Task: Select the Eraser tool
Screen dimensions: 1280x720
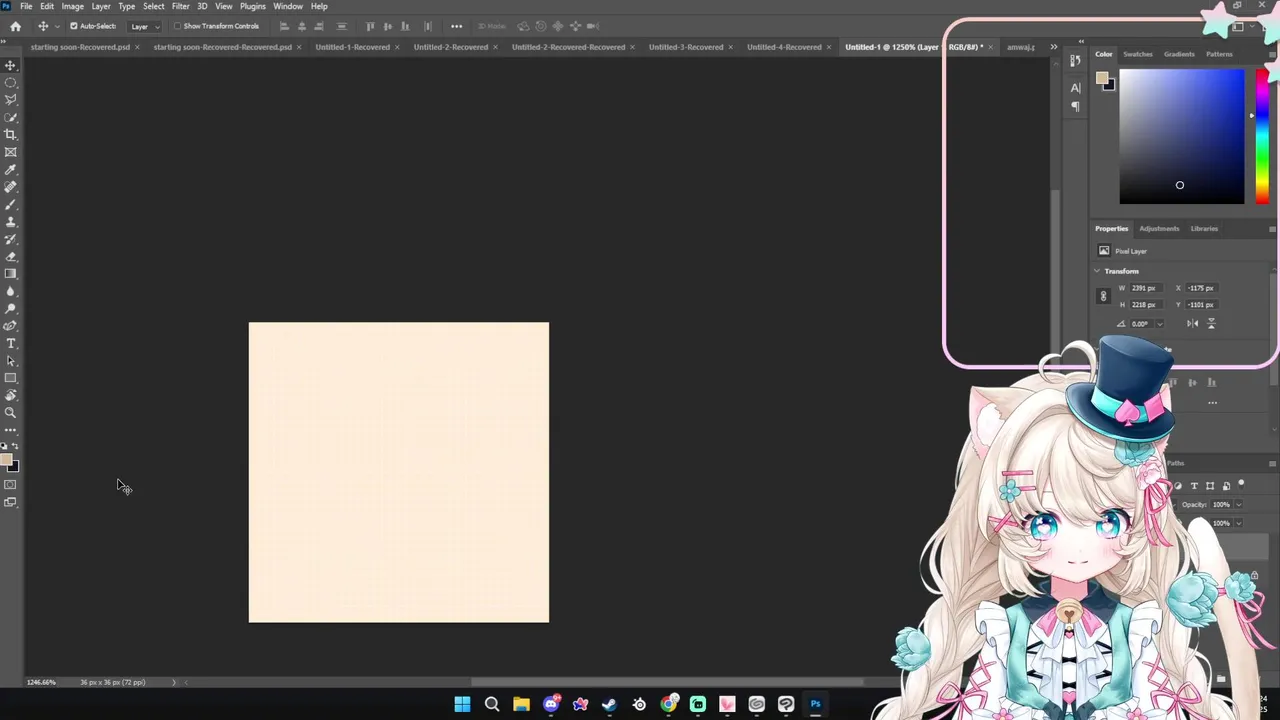Action: click(x=11, y=256)
